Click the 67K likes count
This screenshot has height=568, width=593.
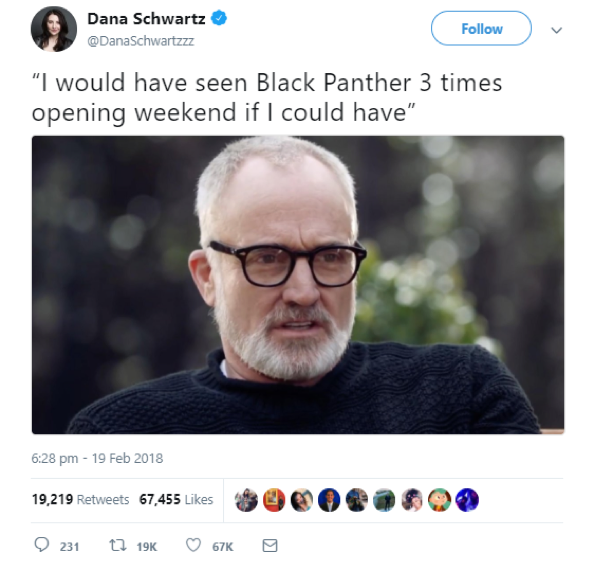223,547
